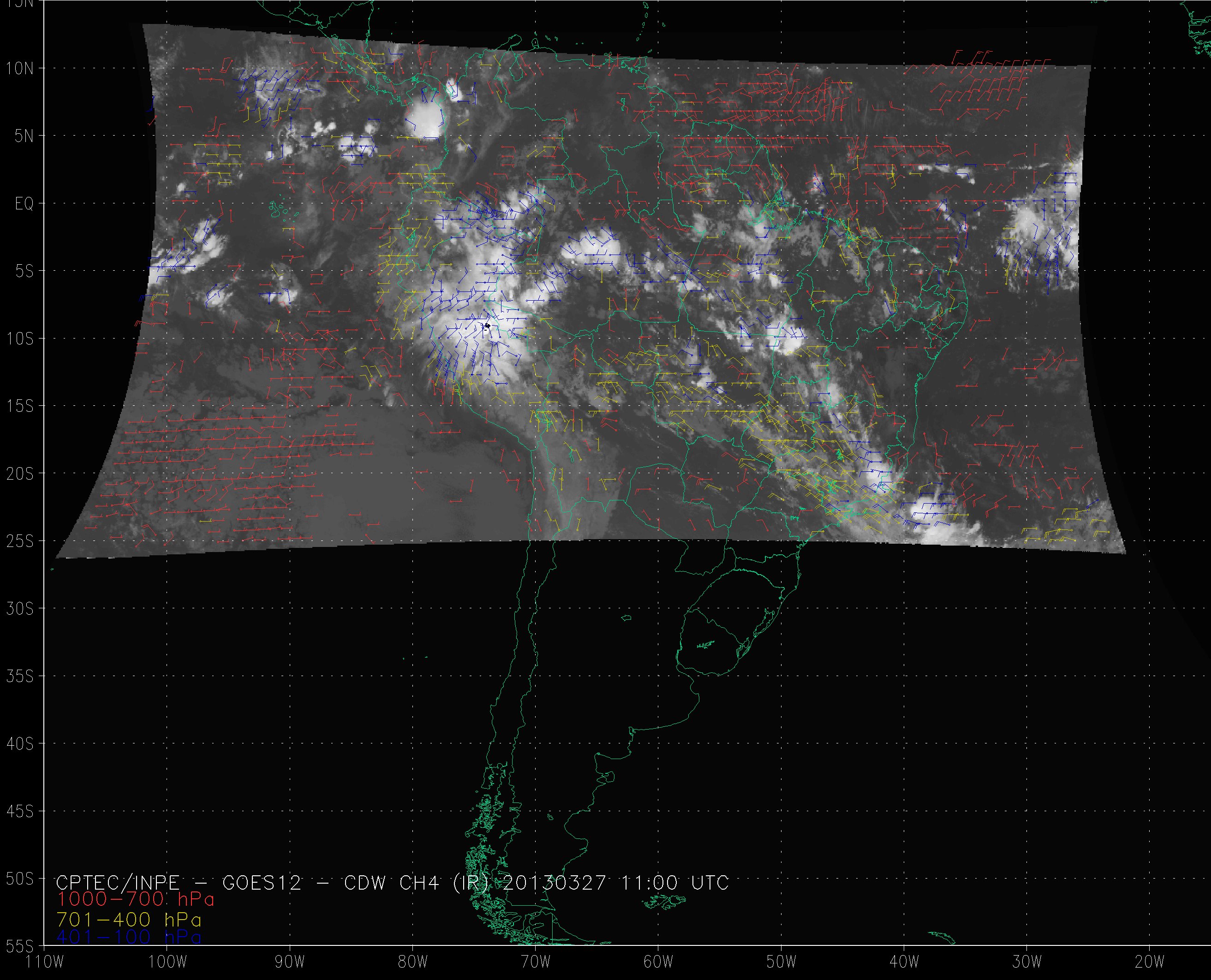Click the 15S latitude axis label
The image size is (1211, 980).
tap(20, 406)
